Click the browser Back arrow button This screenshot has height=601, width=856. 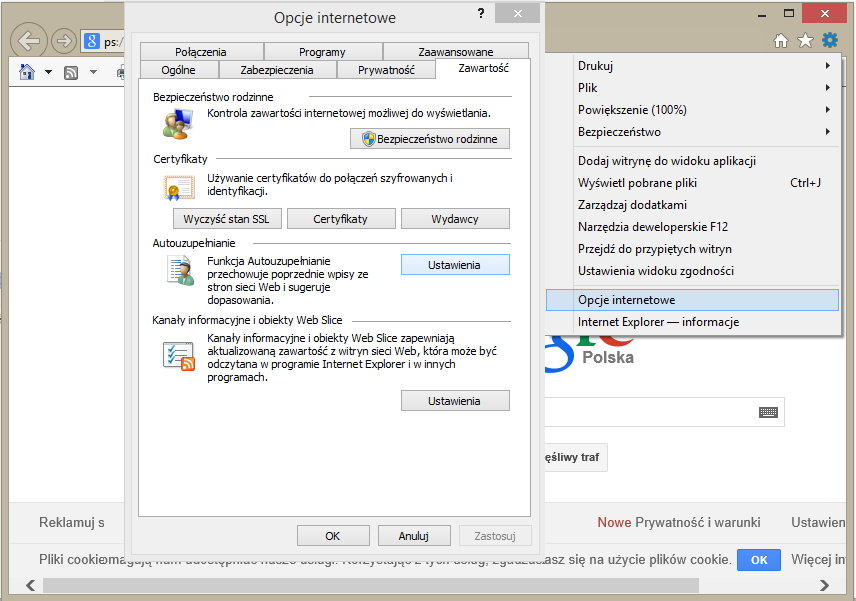28,40
